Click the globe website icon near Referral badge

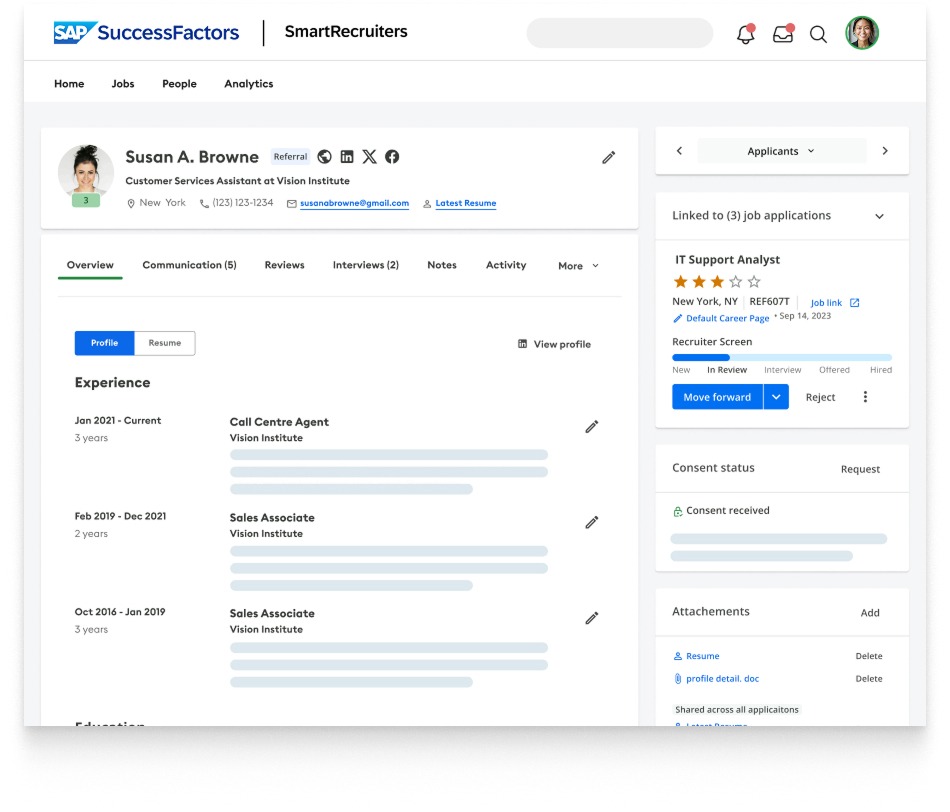pyautogui.click(x=324, y=157)
